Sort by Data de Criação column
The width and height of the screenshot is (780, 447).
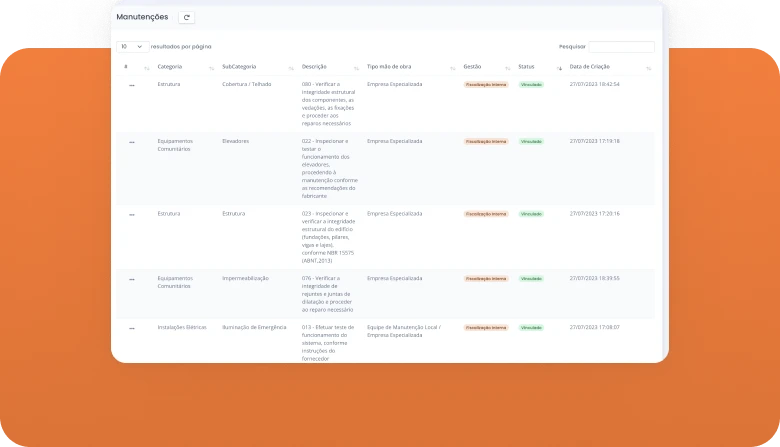[589, 67]
